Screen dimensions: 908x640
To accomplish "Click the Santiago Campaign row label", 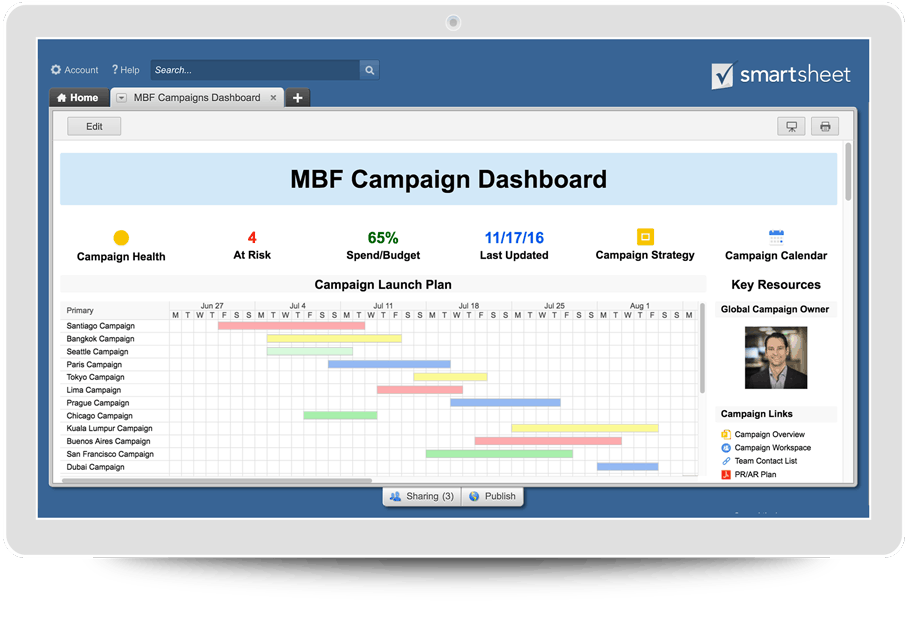I will click(101, 326).
